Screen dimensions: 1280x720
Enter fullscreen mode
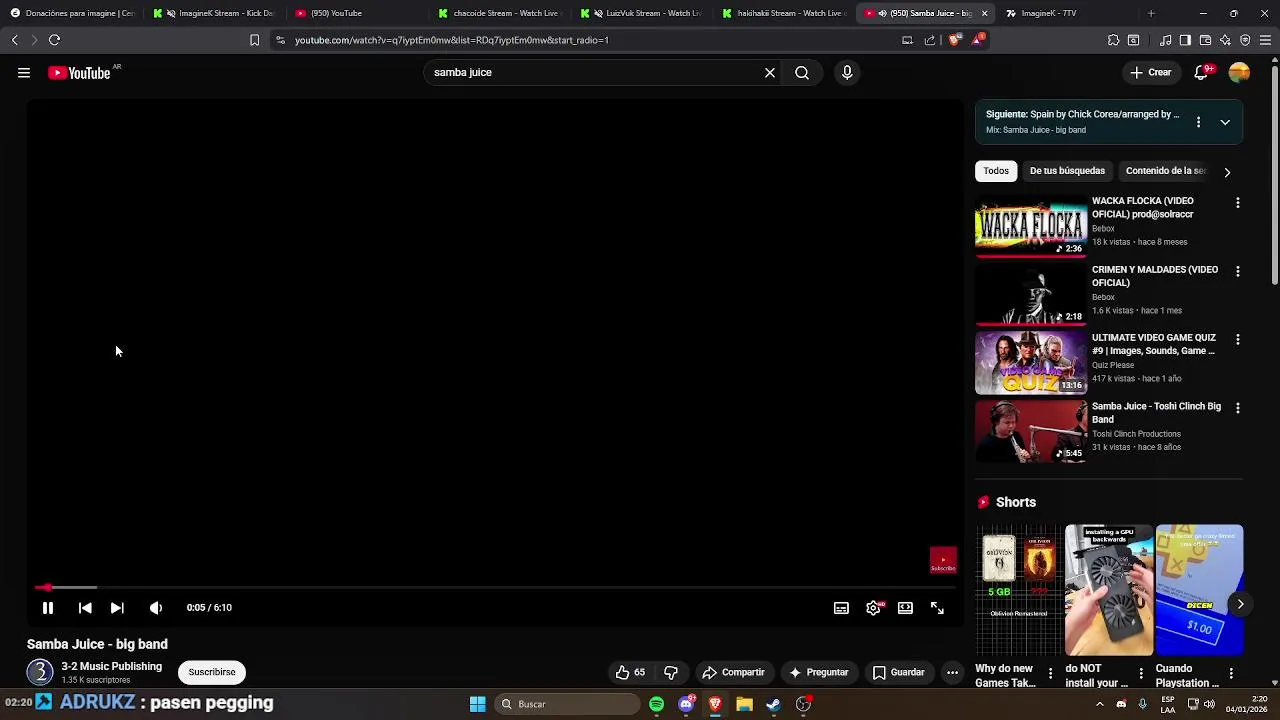[937, 608]
